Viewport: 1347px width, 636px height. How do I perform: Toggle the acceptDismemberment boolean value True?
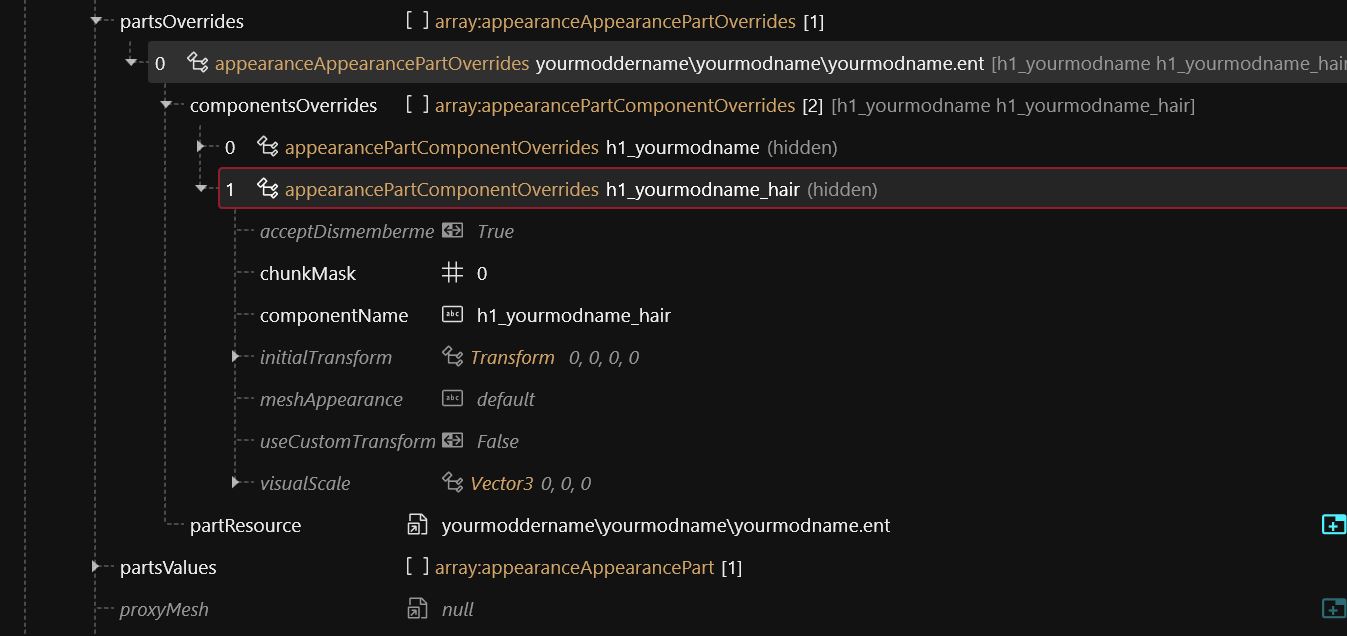(495, 231)
